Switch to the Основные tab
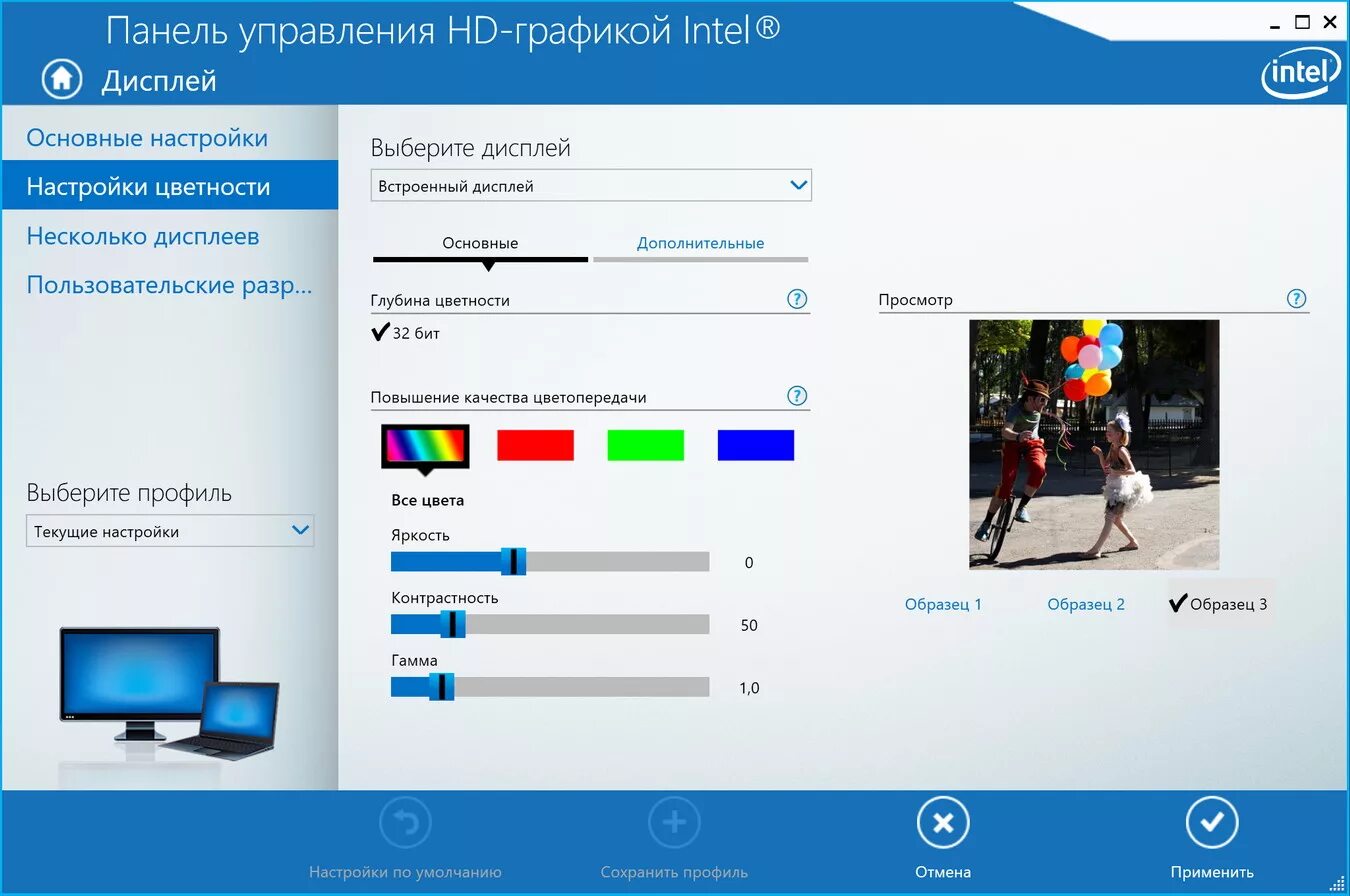This screenshot has width=1350, height=896. [x=480, y=243]
